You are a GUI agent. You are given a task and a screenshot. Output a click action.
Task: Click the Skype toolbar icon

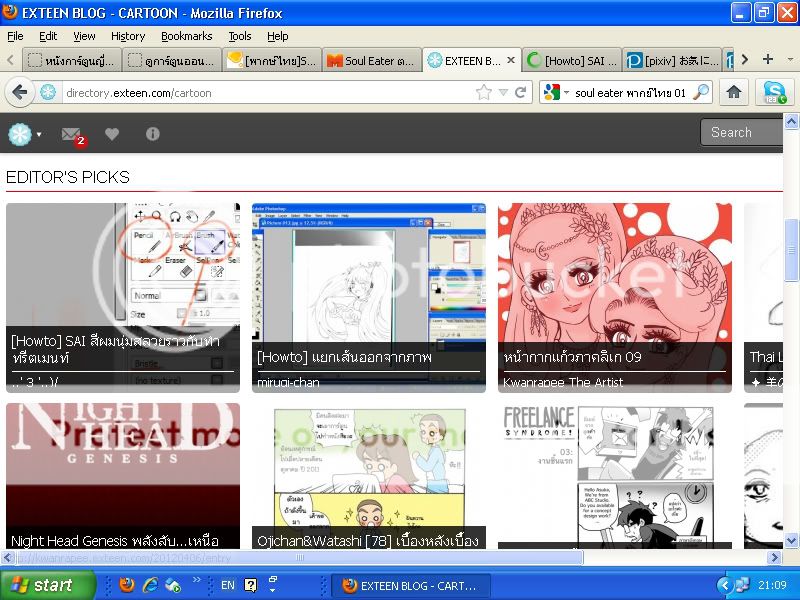774,92
